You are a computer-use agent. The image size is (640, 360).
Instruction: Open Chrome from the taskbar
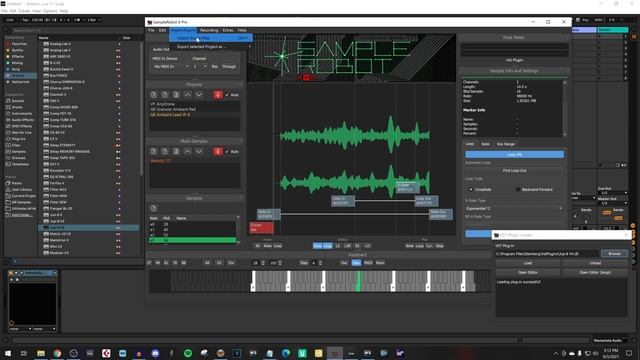57,353
